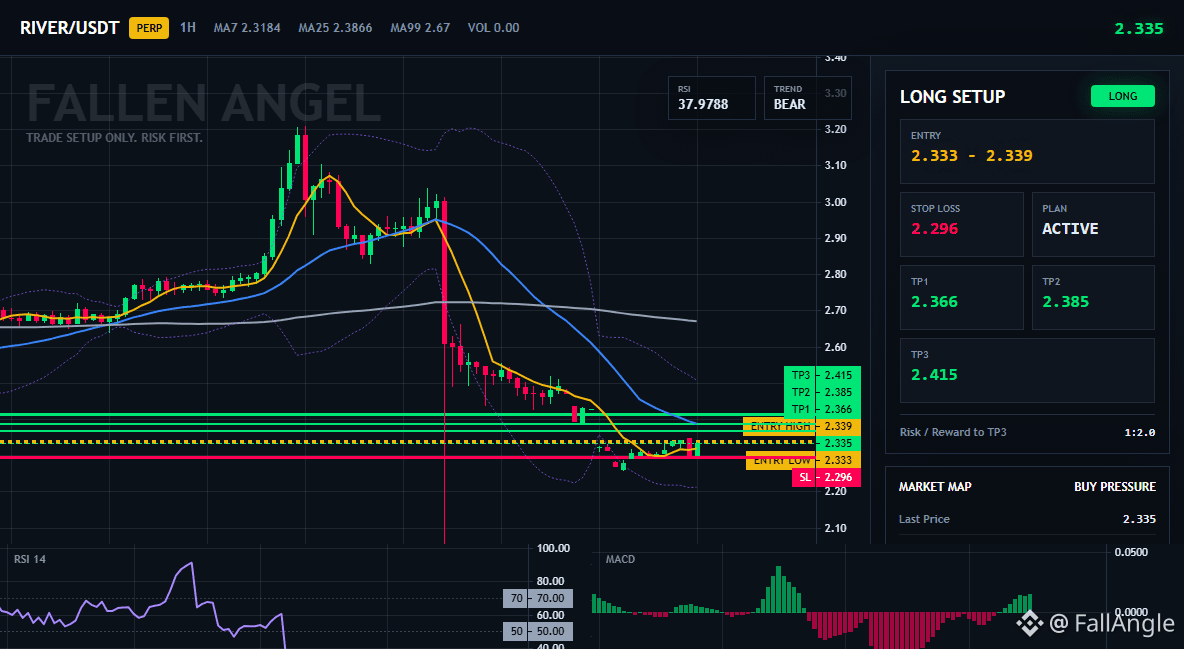Click the TP3 2.415 chart price tag
Screen dimensions: 1184x649
tap(822, 375)
